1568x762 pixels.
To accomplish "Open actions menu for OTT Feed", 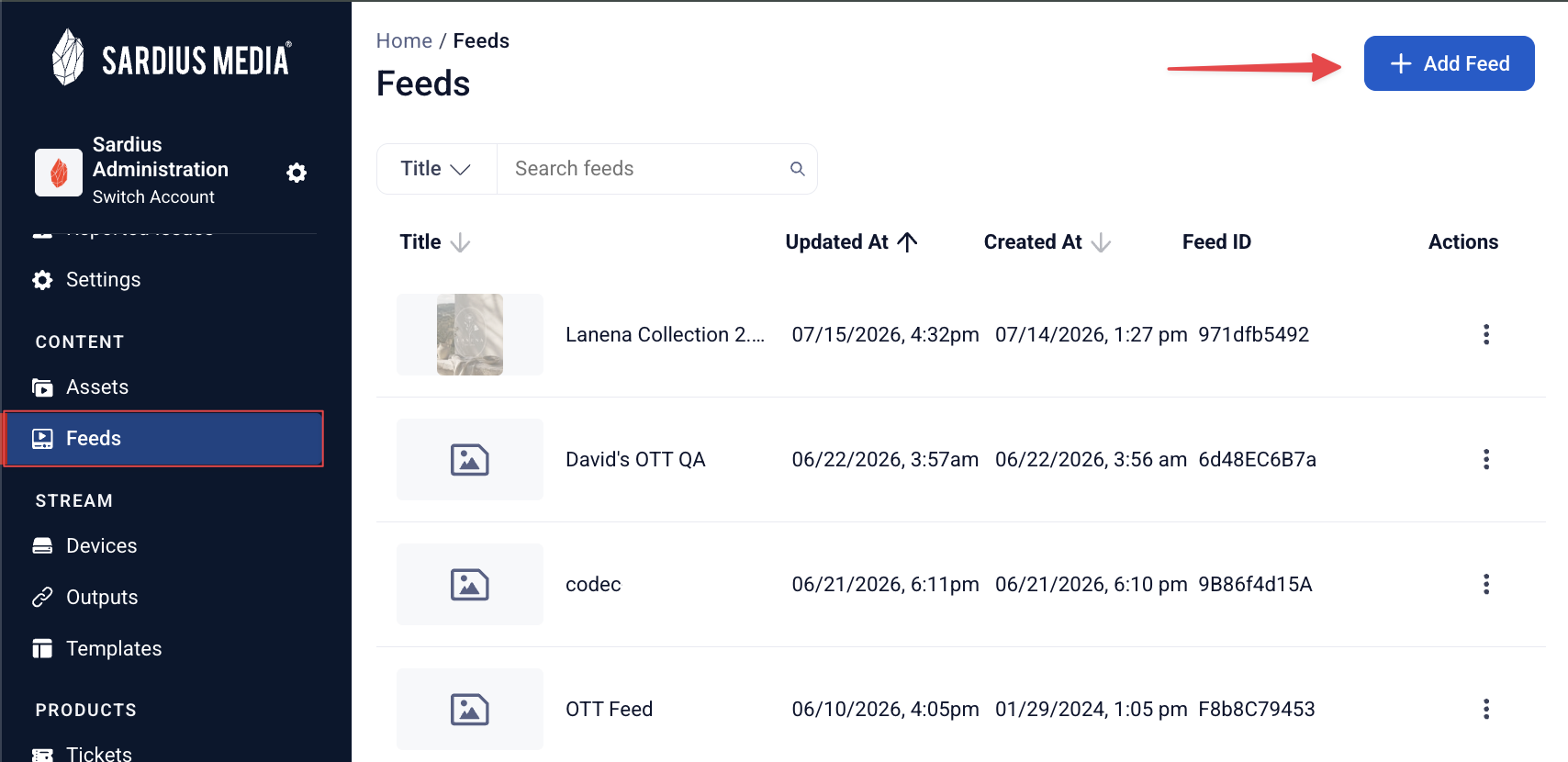I will coord(1486,709).
